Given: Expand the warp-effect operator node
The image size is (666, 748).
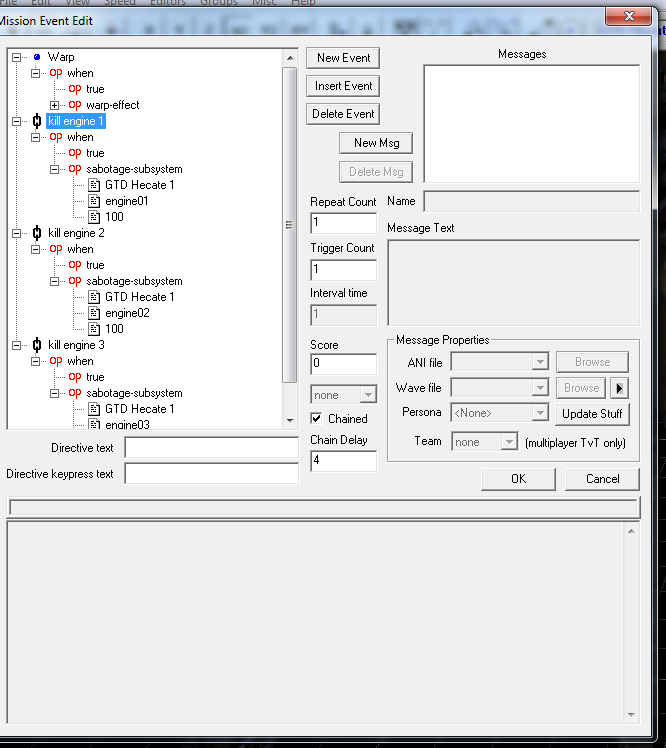Looking at the screenshot, I should click(x=54, y=105).
